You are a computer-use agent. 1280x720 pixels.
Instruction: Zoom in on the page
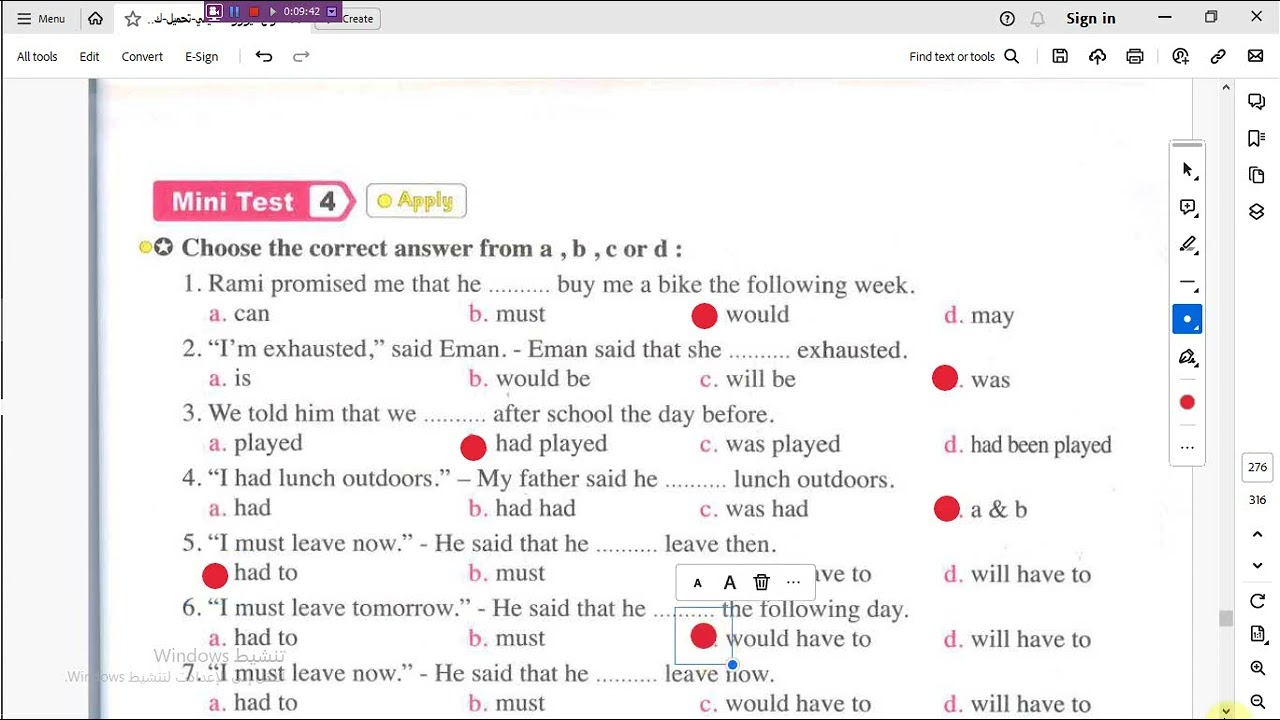tap(1257, 668)
